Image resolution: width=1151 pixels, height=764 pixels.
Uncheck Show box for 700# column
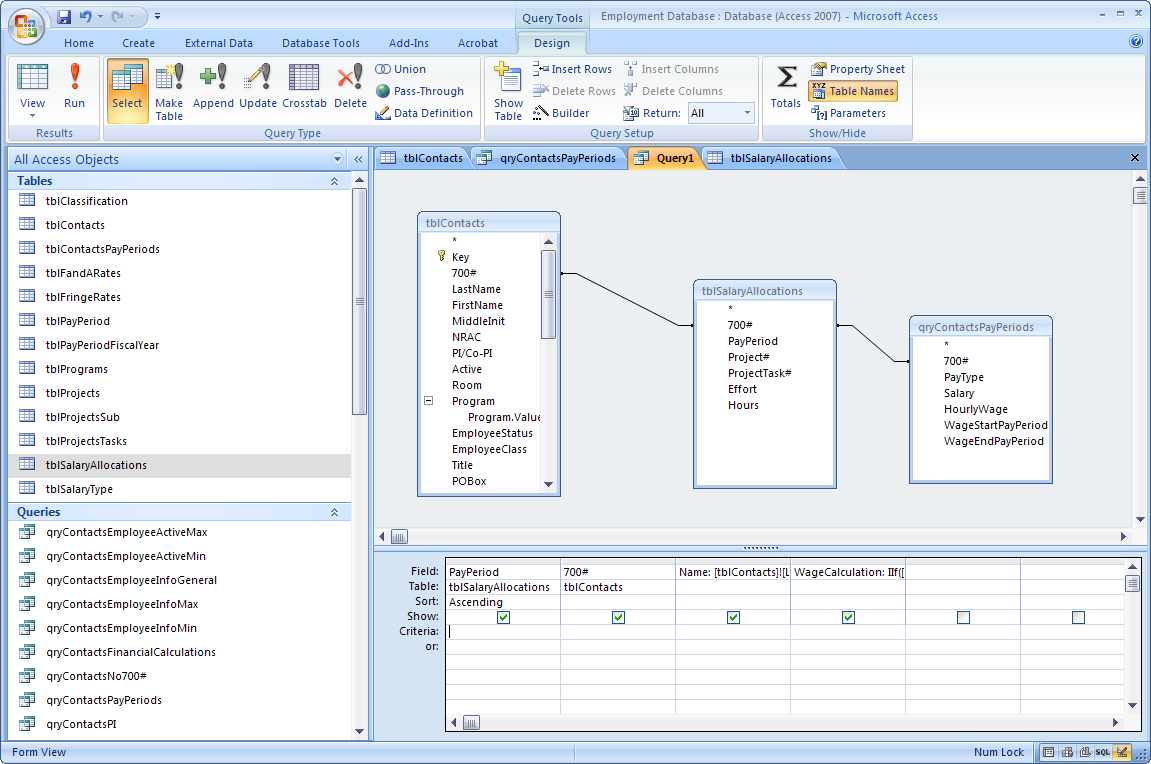(x=618, y=617)
